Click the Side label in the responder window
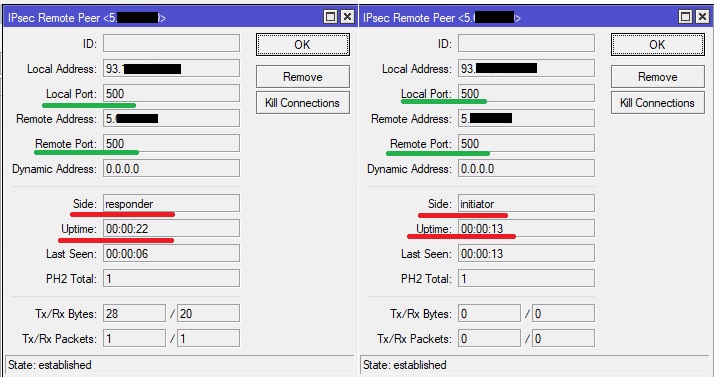The width and height of the screenshot is (715, 377). pyautogui.click(x=85, y=203)
